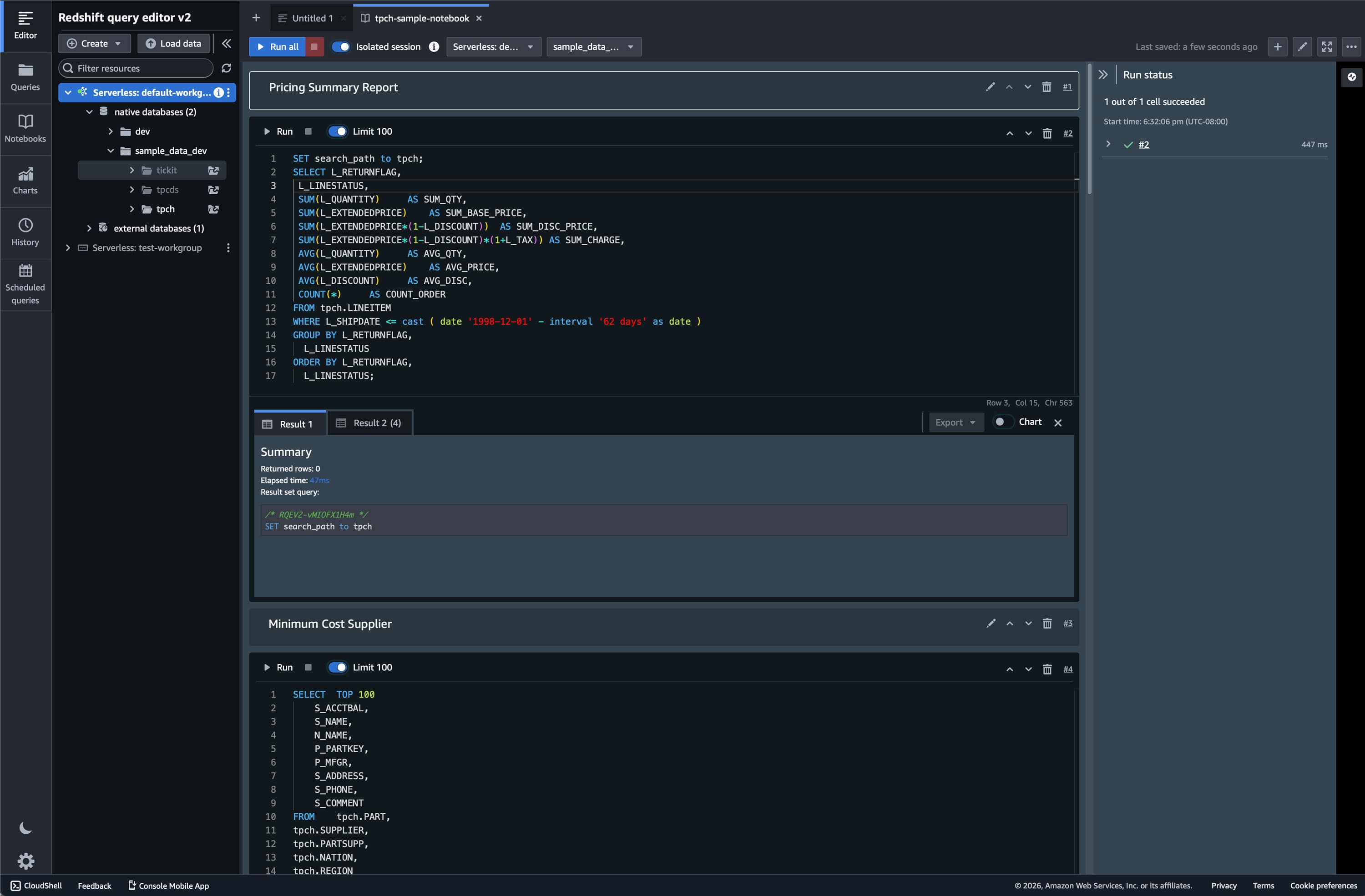Open the account settings gear
Image resolution: width=1365 pixels, height=896 pixels.
click(25, 861)
